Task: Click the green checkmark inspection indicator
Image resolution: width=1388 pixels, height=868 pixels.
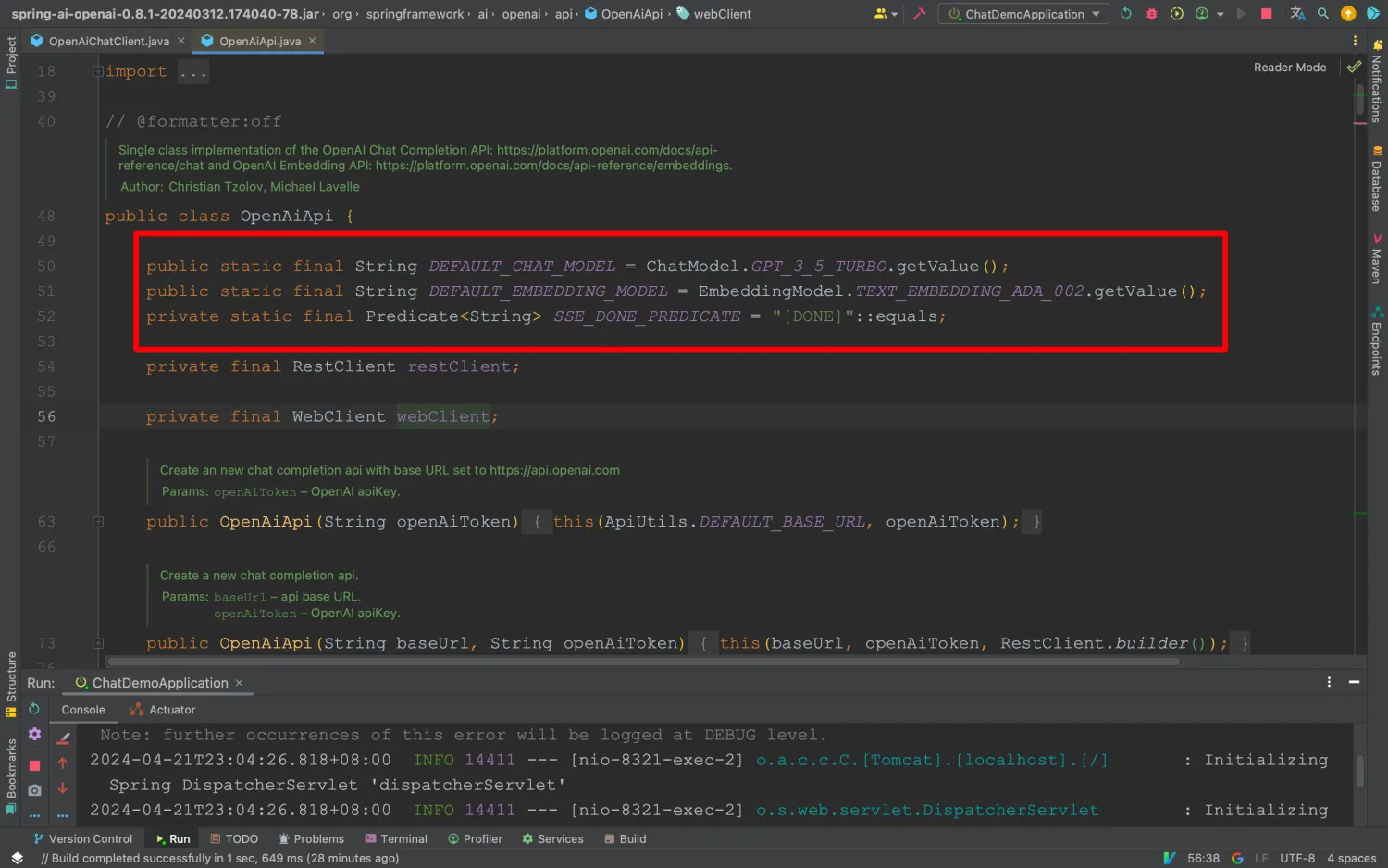Action: 1354,67
